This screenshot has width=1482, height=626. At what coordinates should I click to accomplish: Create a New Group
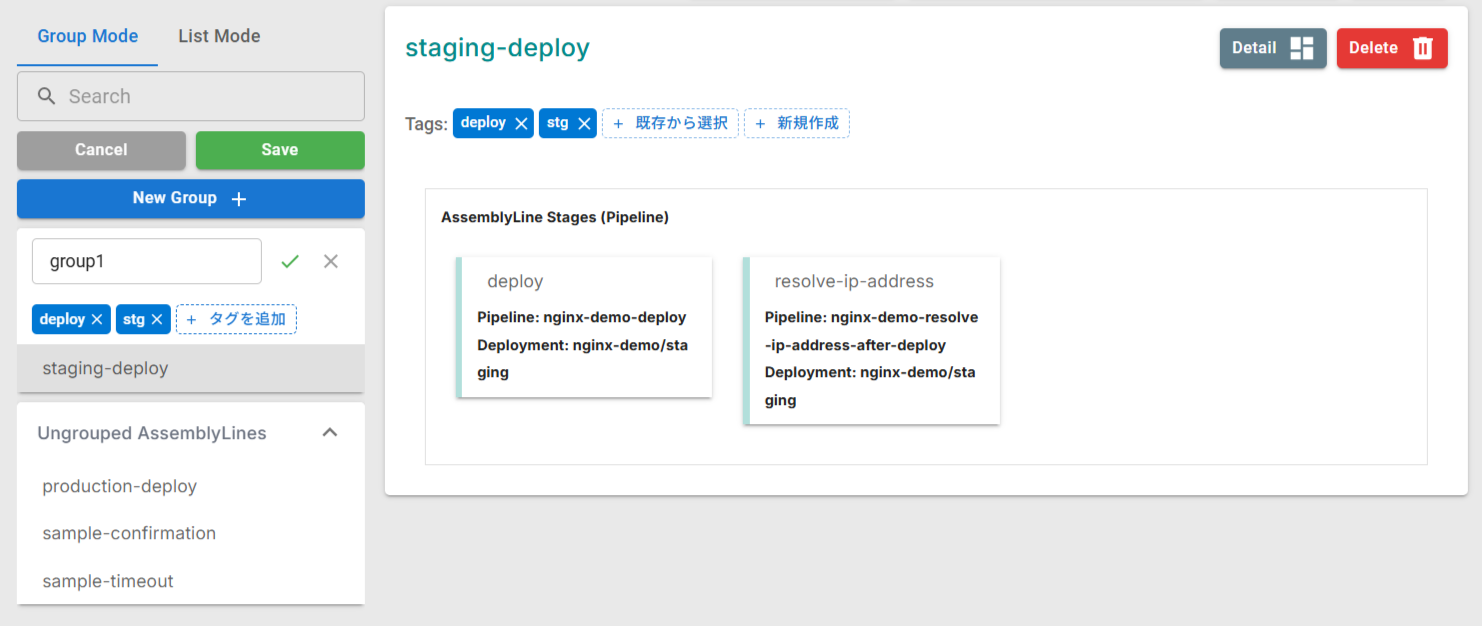tap(190, 198)
